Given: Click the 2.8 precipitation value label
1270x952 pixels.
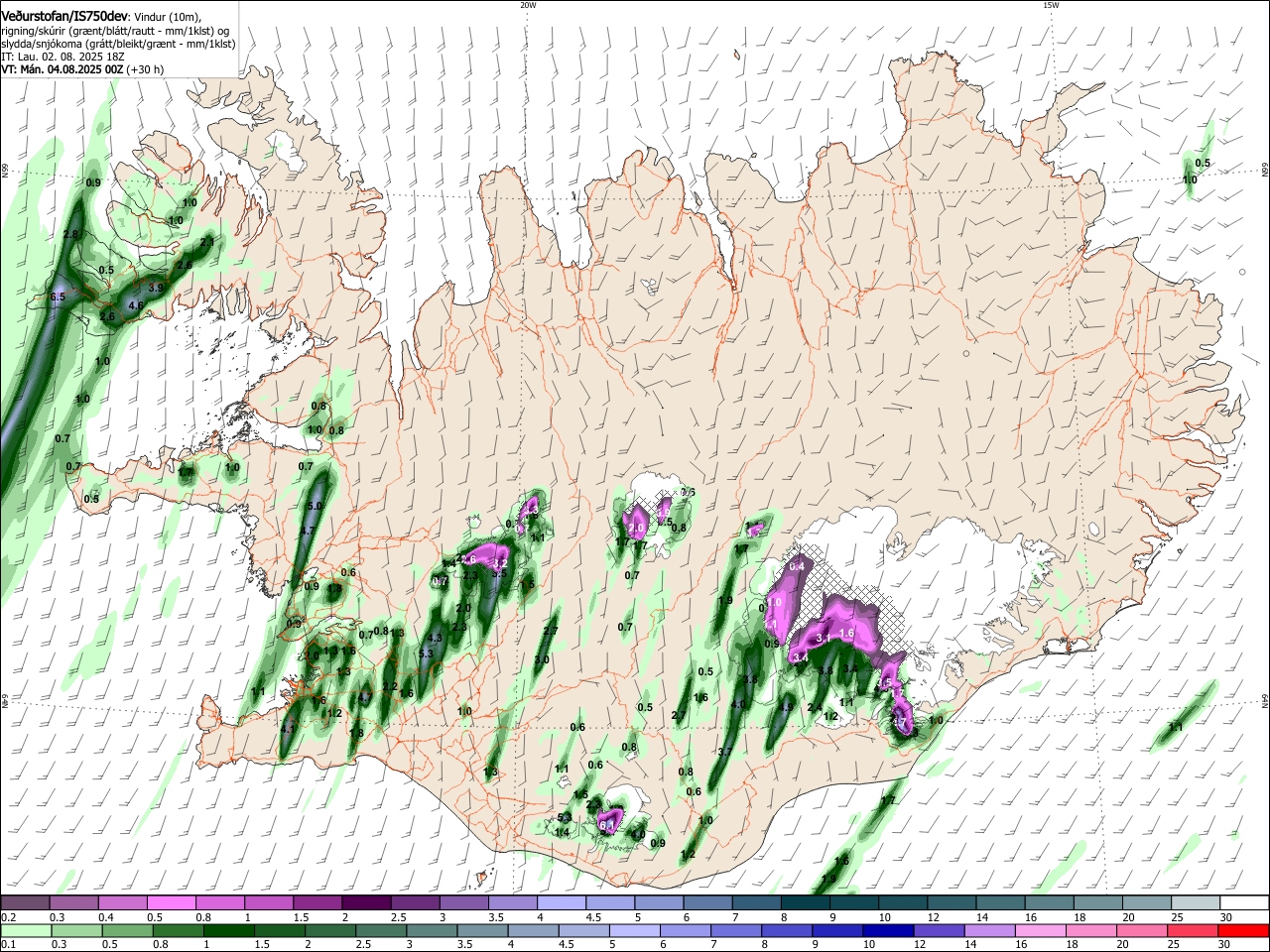Looking at the screenshot, I should pyautogui.click(x=70, y=234).
